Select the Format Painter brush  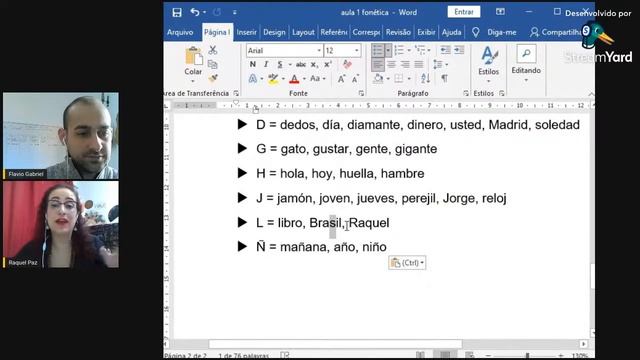pos(213,78)
